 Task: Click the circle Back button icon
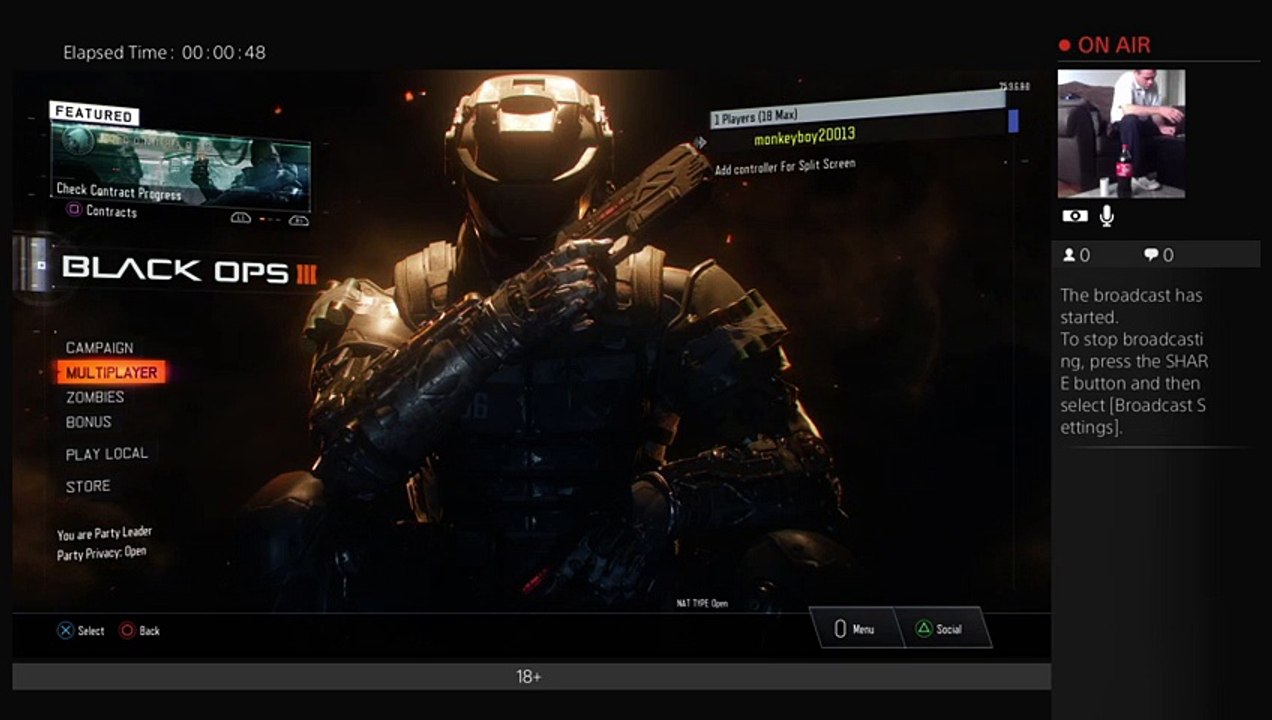127,631
